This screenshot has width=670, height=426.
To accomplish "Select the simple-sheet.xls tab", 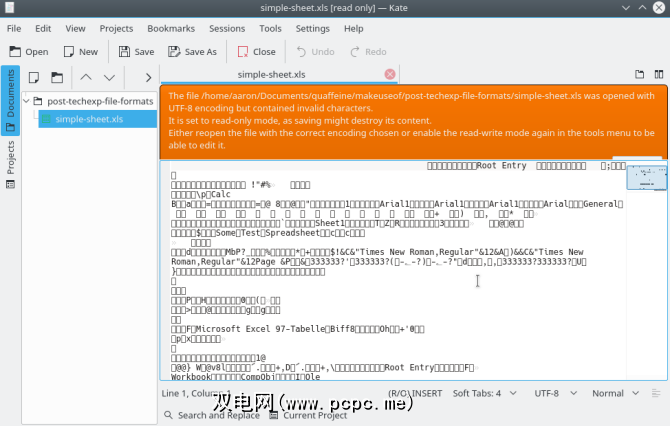I will pyautogui.click(x=271, y=74).
